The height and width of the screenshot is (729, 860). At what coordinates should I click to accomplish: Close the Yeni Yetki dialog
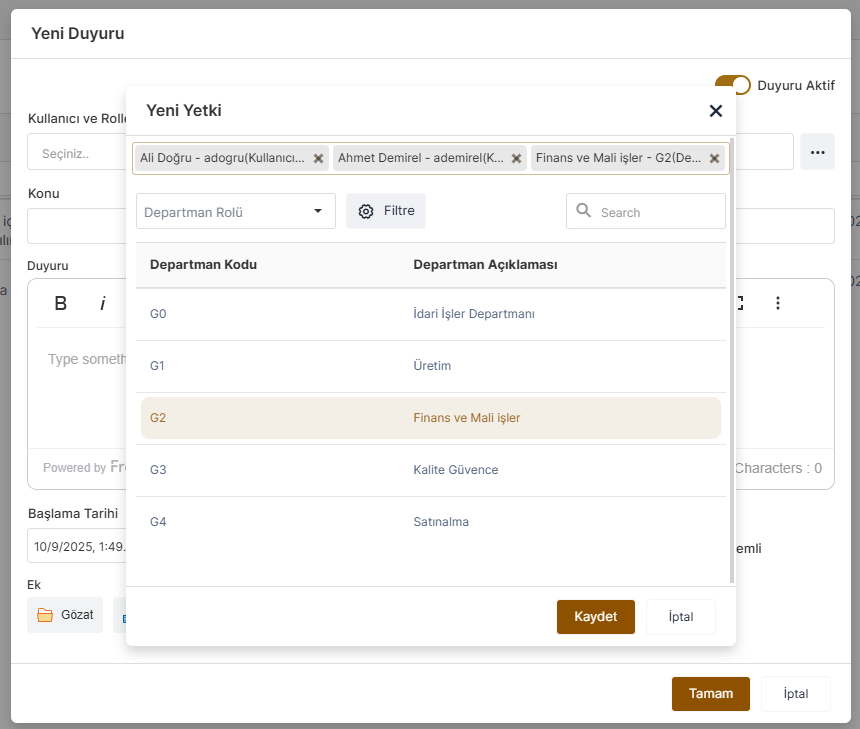(716, 111)
